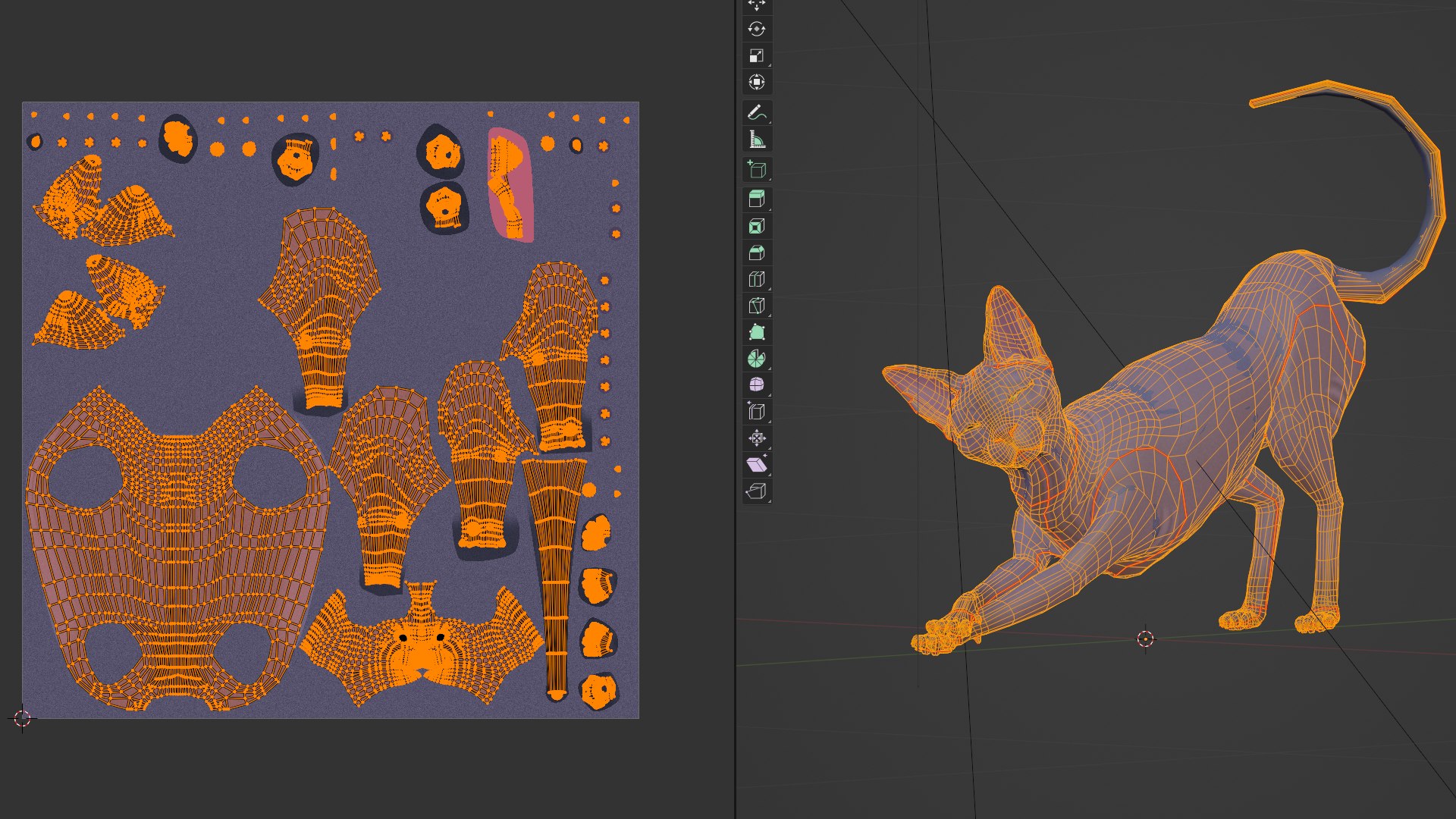Click the cat face UV island
Screen dimensions: 1456x819
(422, 645)
